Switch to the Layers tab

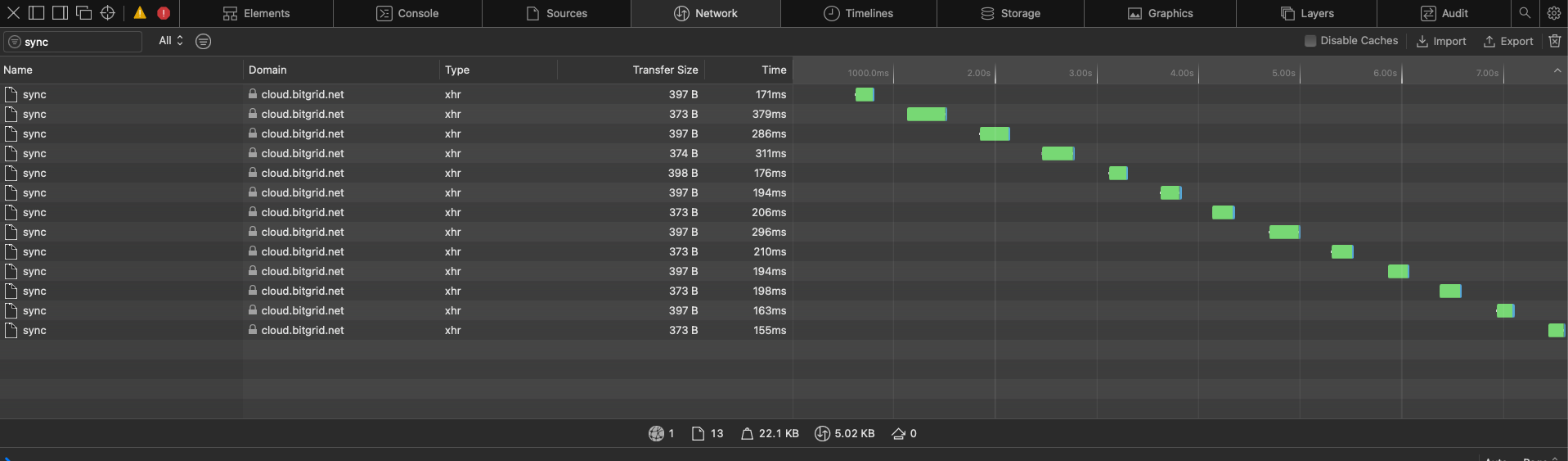[x=1306, y=13]
